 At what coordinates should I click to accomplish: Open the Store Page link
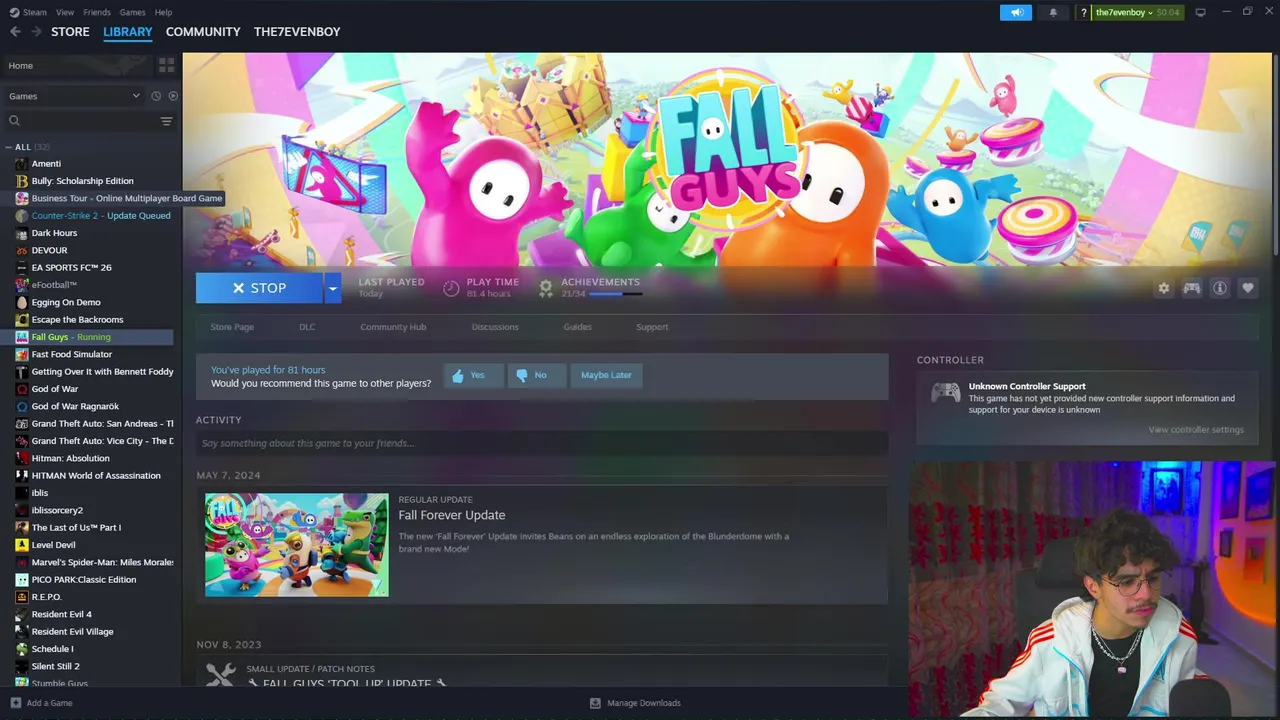coord(232,327)
